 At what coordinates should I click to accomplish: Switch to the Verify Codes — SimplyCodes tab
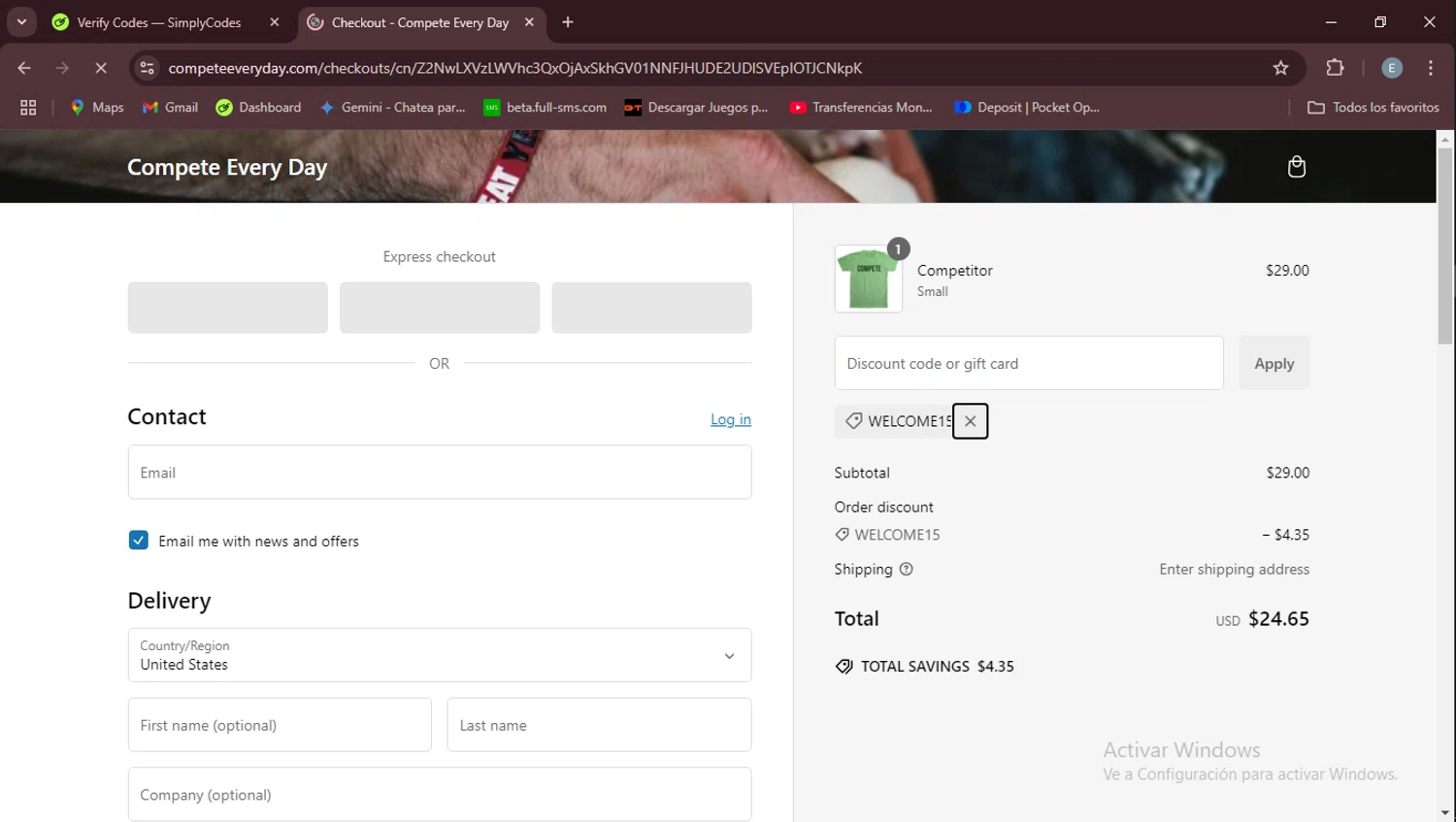point(158,22)
